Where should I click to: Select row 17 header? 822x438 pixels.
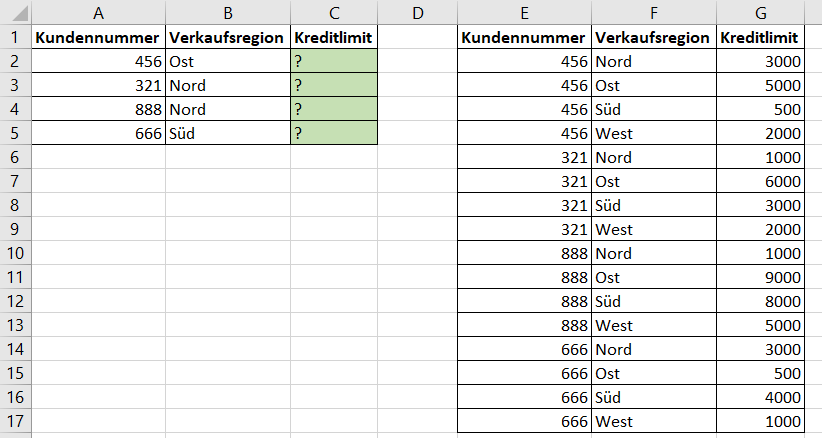pyautogui.click(x=16, y=421)
